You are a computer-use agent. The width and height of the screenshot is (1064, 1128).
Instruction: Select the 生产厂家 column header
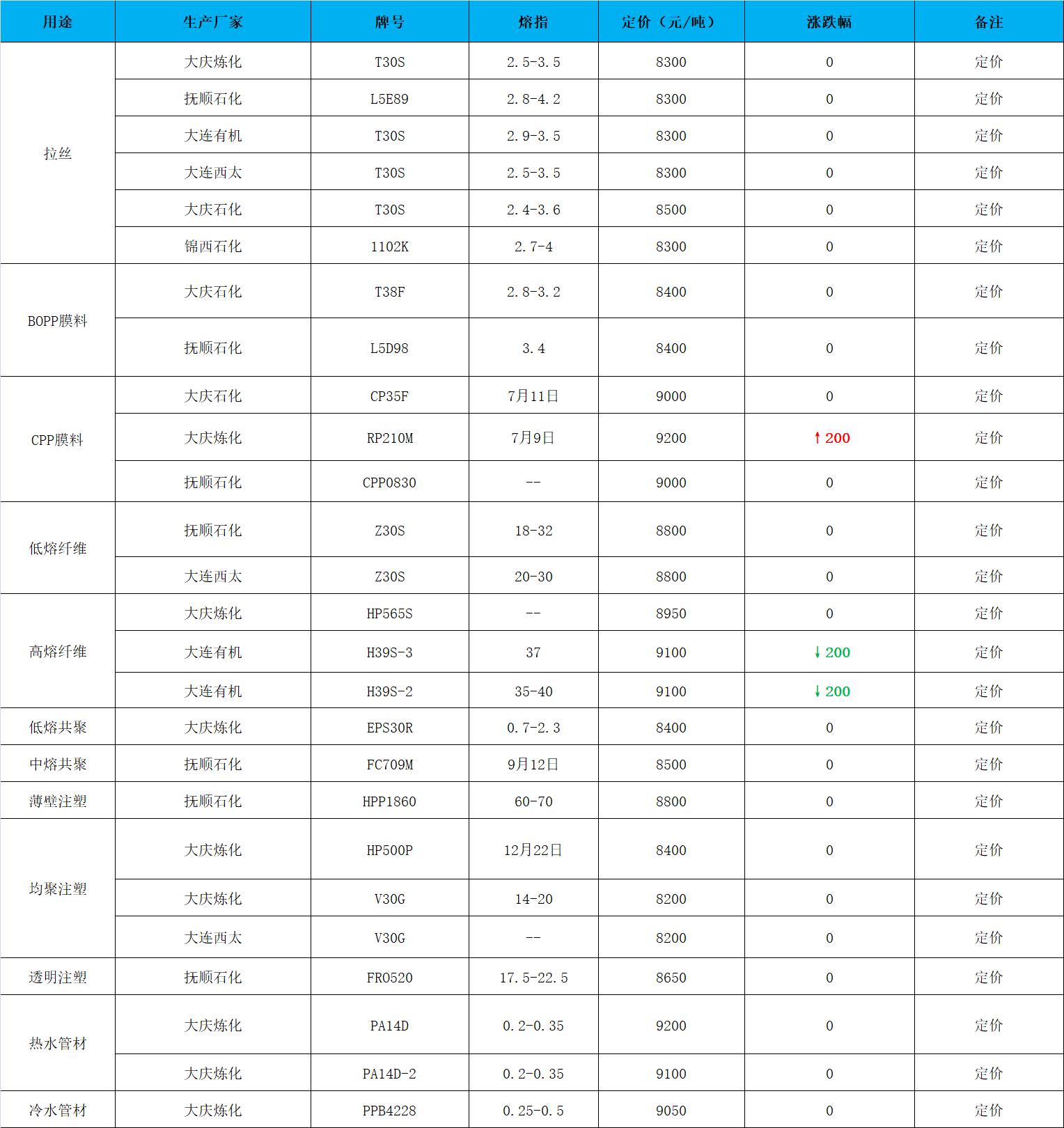tap(212, 22)
